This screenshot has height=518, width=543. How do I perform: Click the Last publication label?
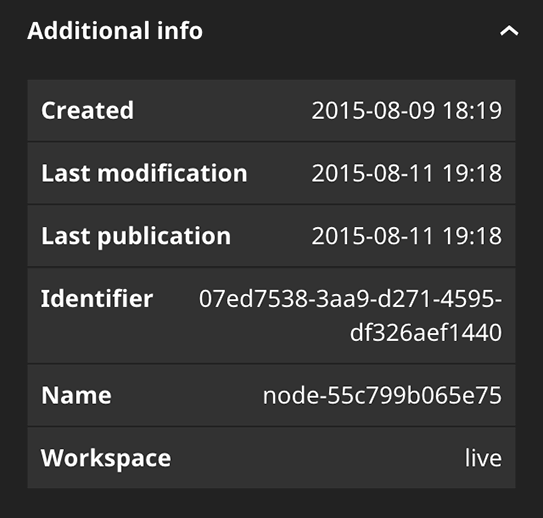coord(136,236)
